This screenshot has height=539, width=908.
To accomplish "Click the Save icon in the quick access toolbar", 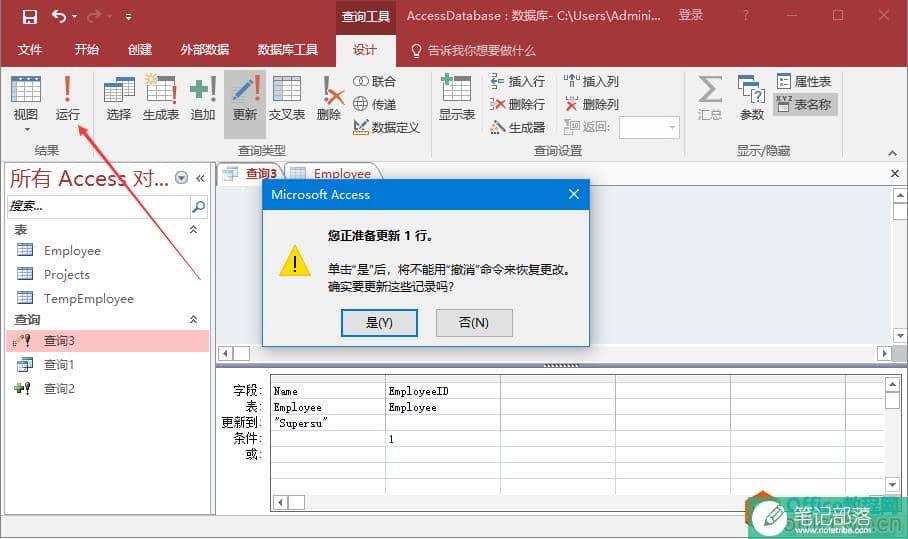I will pyautogui.click(x=30, y=16).
